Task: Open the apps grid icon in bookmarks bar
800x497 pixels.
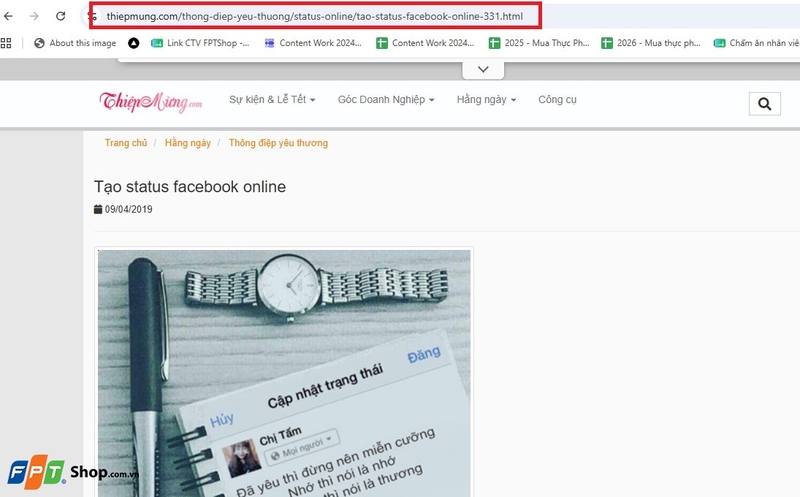Action: [x=6, y=43]
